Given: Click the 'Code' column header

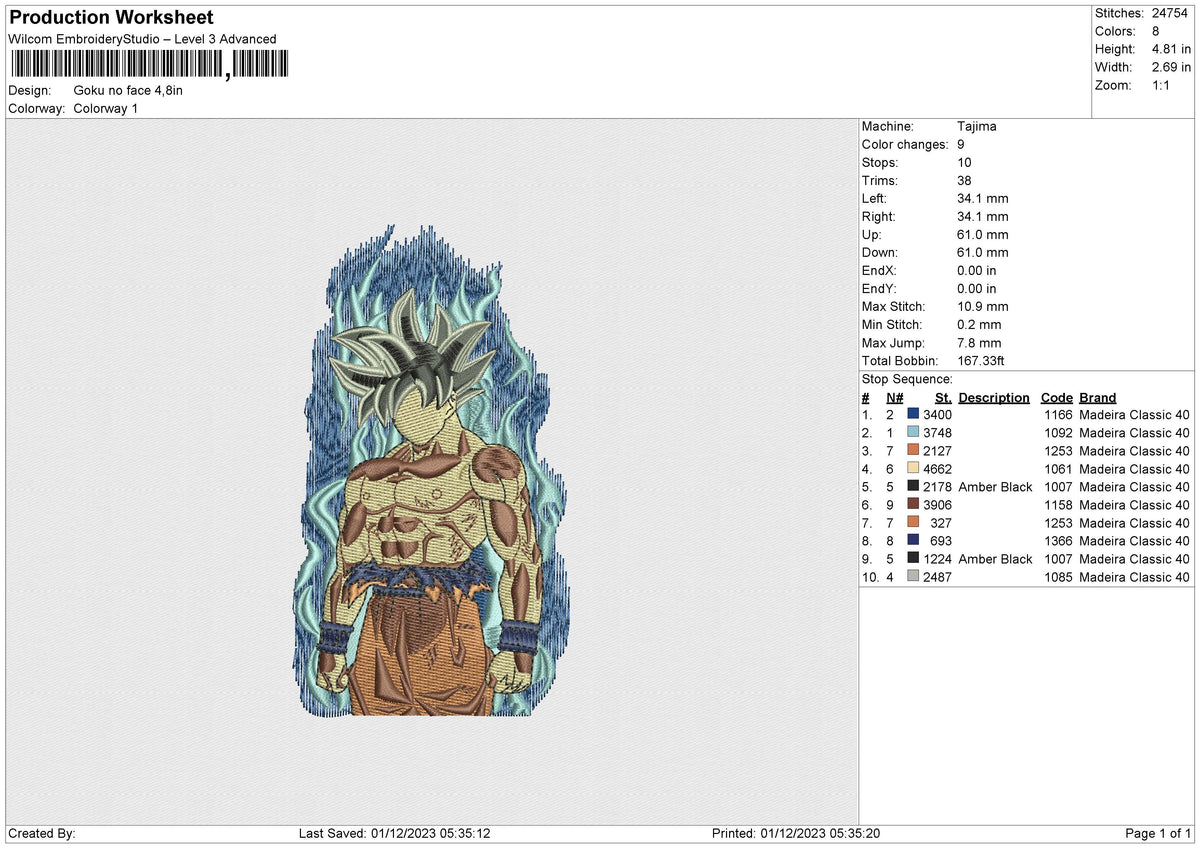Looking at the screenshot, I should tap(1057, 397).
